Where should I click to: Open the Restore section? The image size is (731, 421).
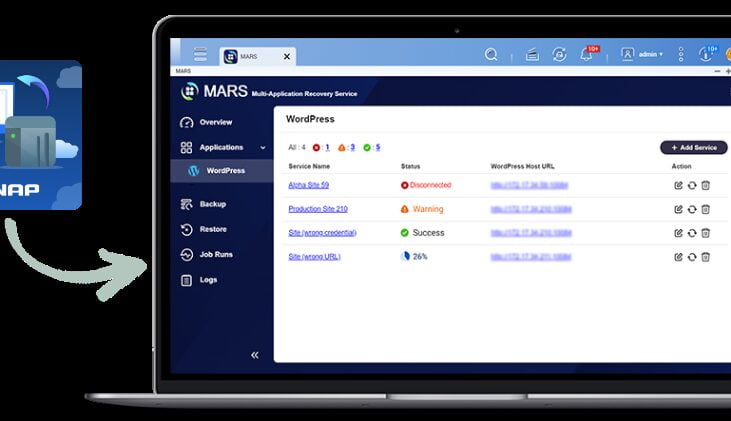[213, 229]
